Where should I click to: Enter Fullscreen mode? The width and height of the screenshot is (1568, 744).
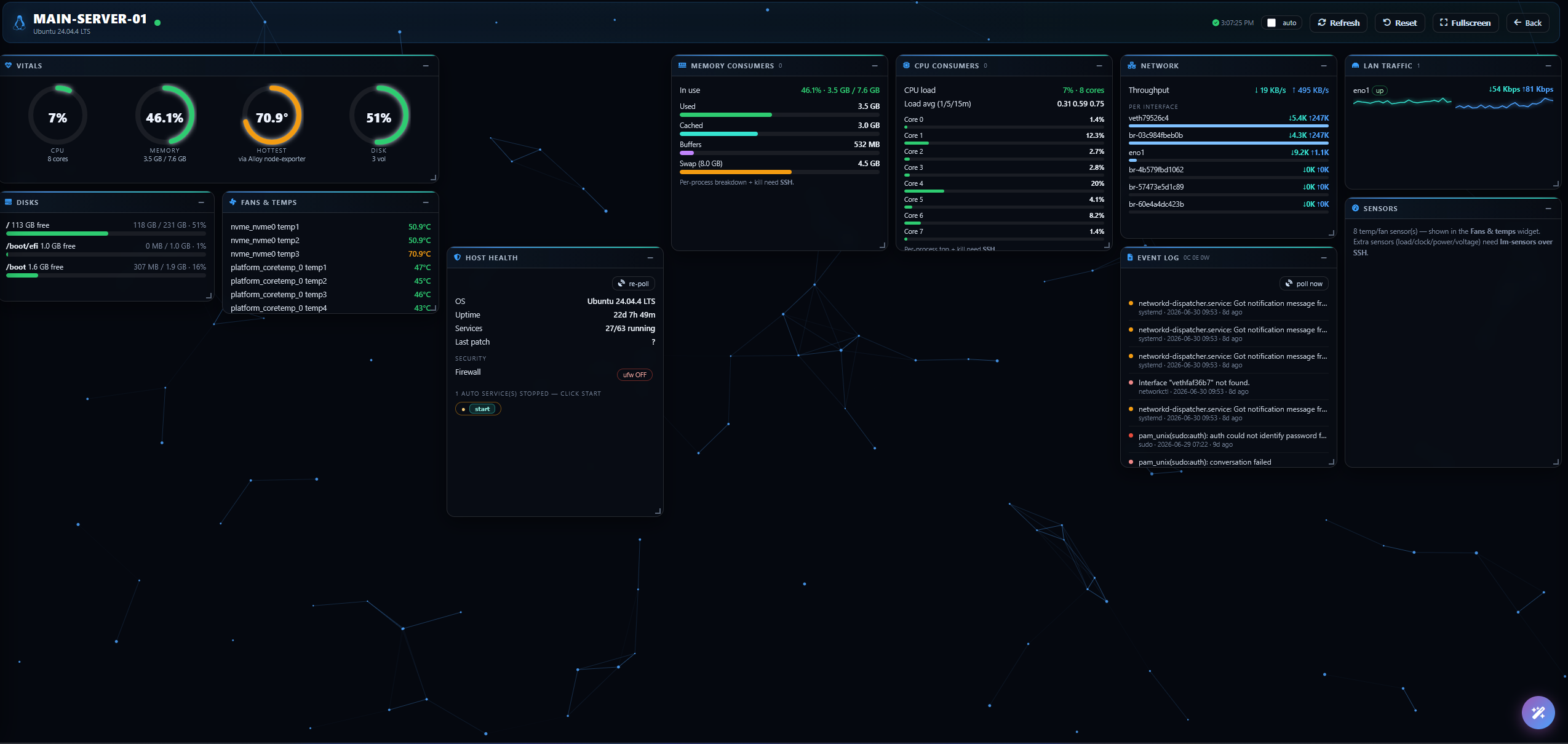click(1465, 23)
